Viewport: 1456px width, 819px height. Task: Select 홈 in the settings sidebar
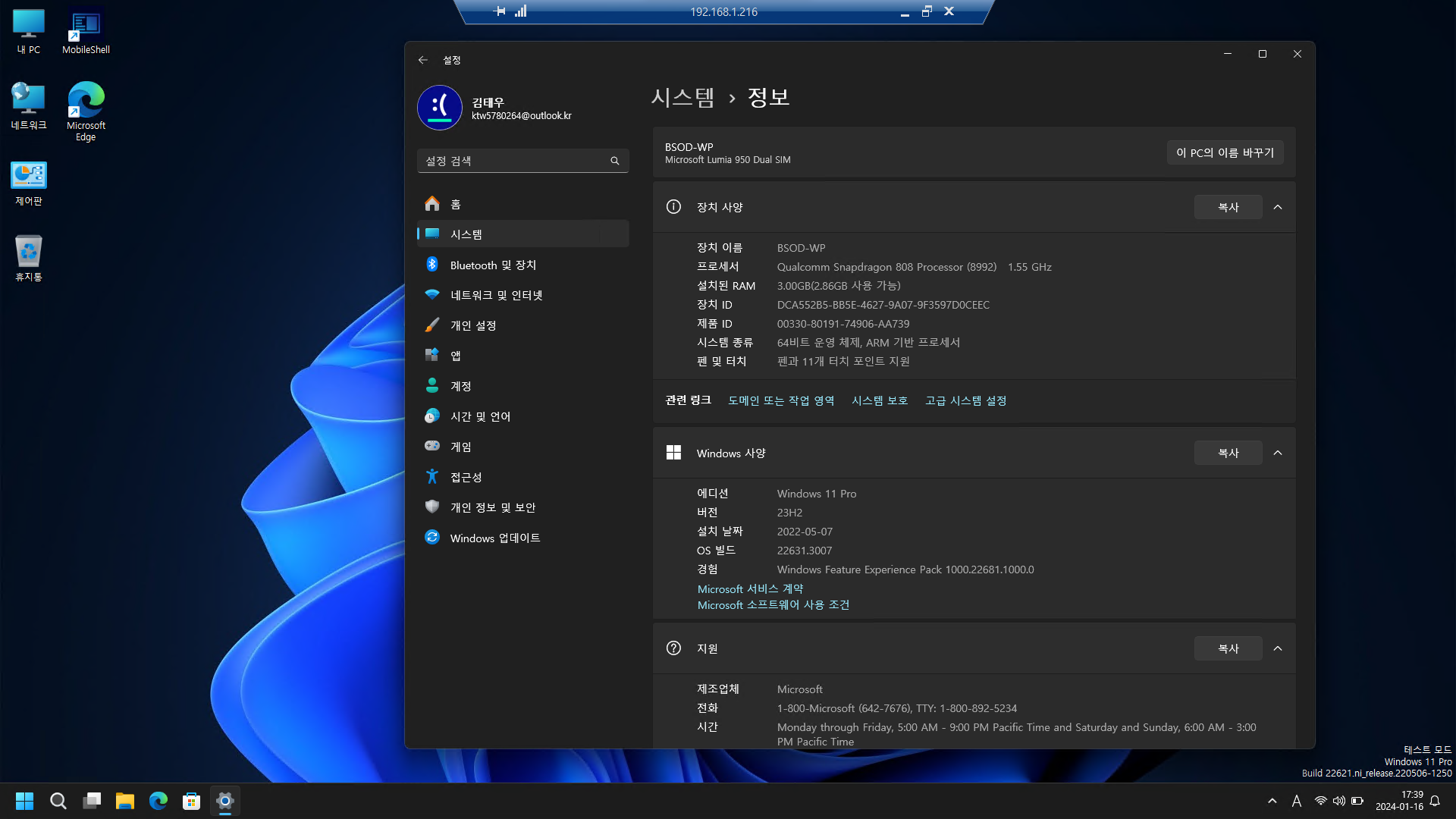[x=455, y=204]
